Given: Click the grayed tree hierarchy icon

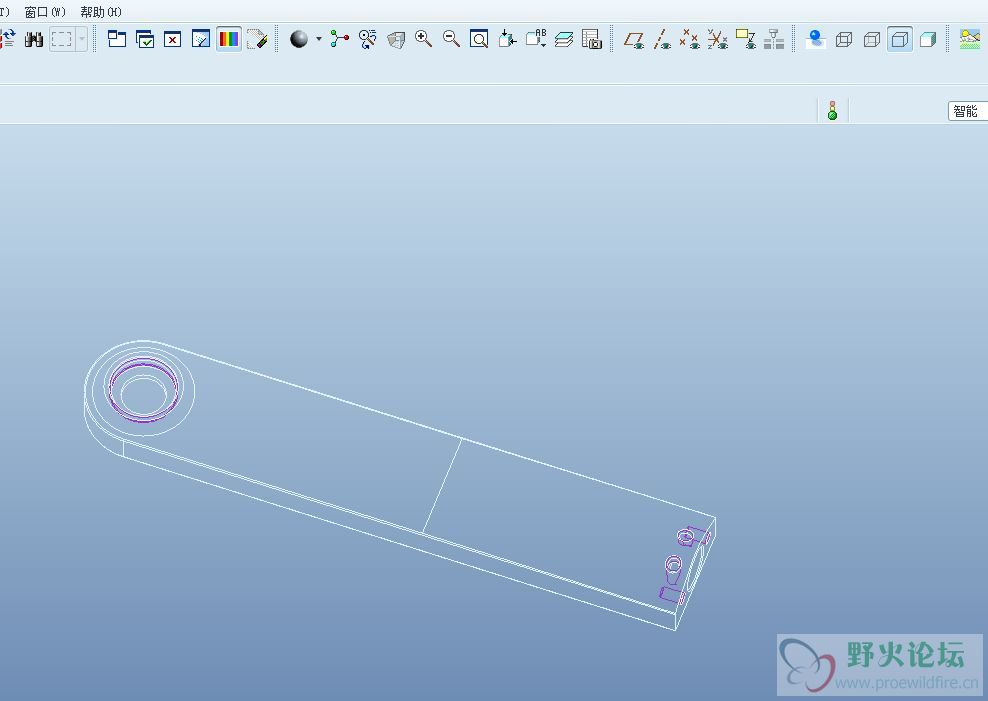Looking at the screenshot, I should tap(774, 40).
